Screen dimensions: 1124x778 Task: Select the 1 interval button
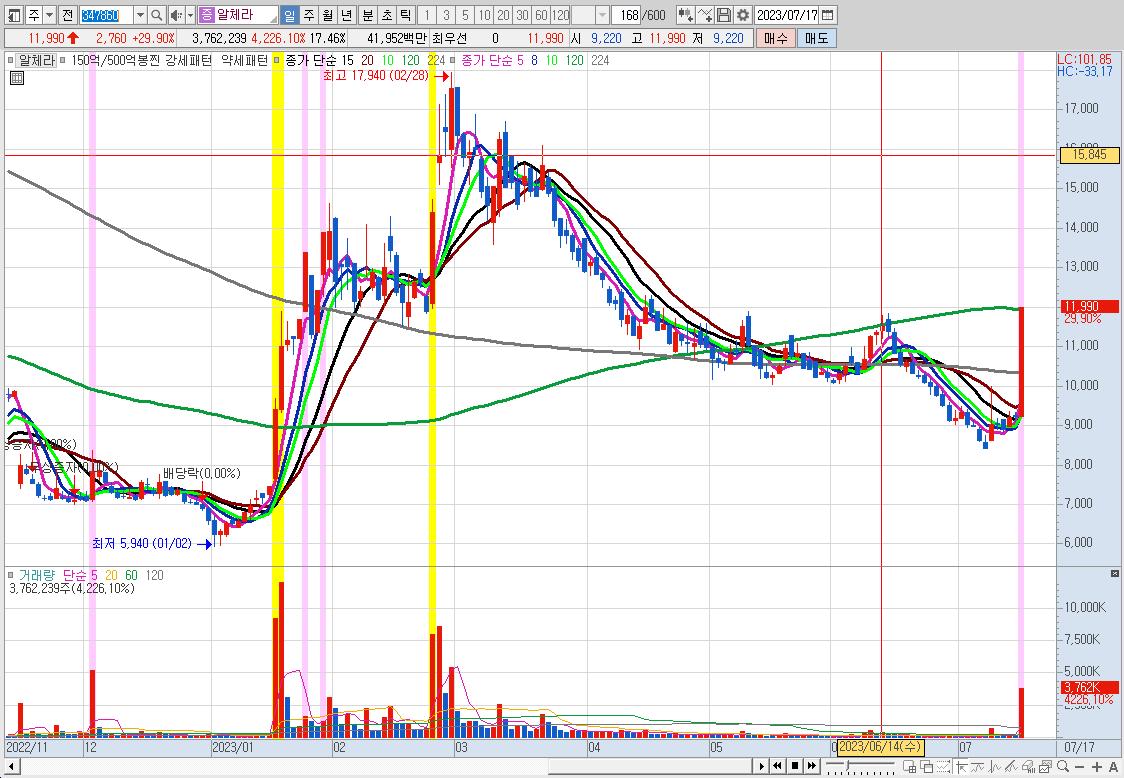coord(427,15)
